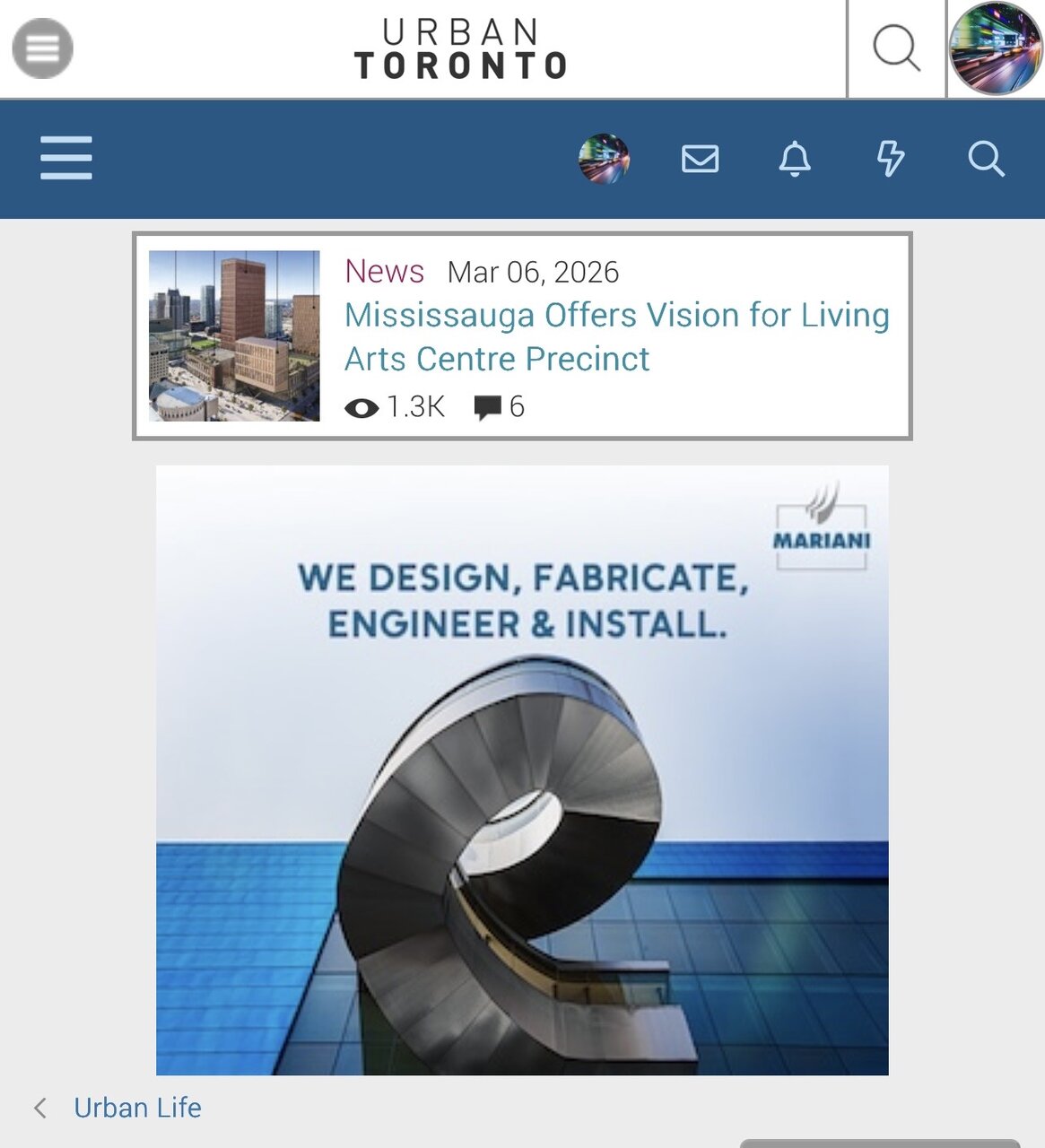The height and width of the screenshot is (1148, 1045).
Task: Open the comments bubble icon showing 6
Action: [x=487, y=408]
